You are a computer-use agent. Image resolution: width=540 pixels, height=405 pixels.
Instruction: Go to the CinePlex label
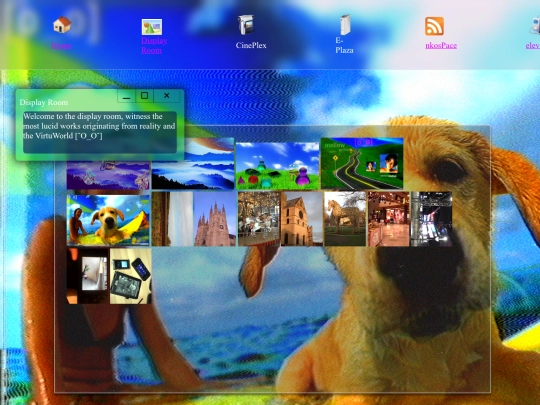251,45
